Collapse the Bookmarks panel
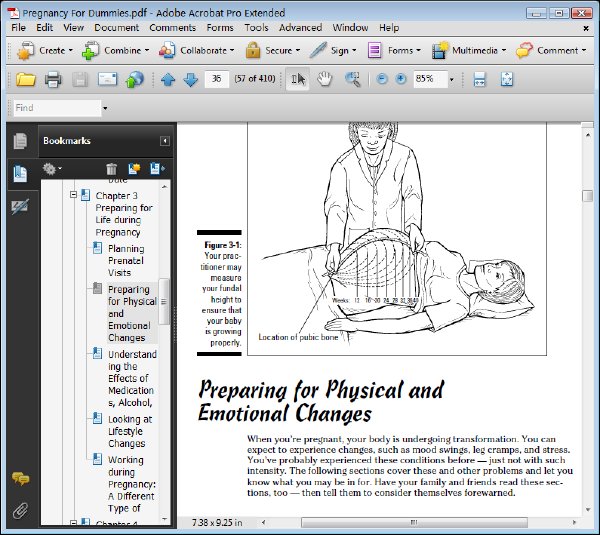Image resolution: width=600 pixels, height=535 pixels. click(165, 141)
